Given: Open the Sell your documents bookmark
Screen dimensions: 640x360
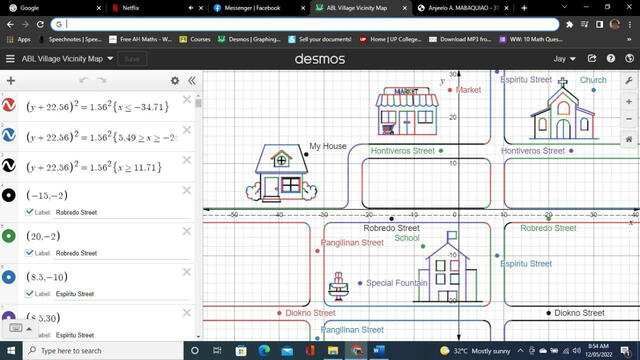Looking at the screenshot, I should (320, 40).
